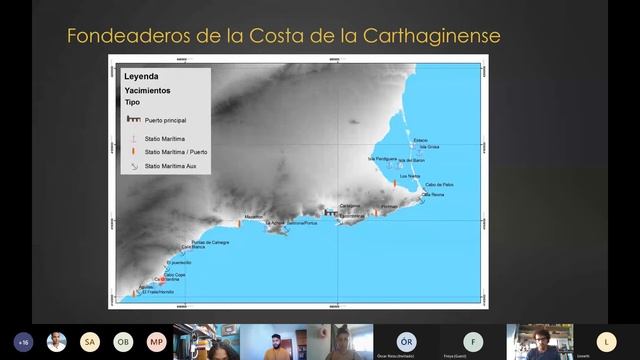Viewport: 640px width, 360px height.
Task: Select the F participant avatar
Action: [x=473, y=342]
